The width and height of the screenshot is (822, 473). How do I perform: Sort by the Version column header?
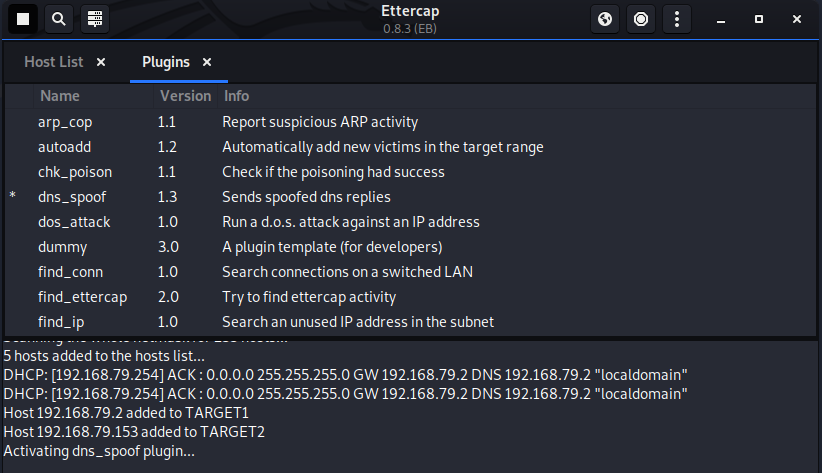point(185,96)
